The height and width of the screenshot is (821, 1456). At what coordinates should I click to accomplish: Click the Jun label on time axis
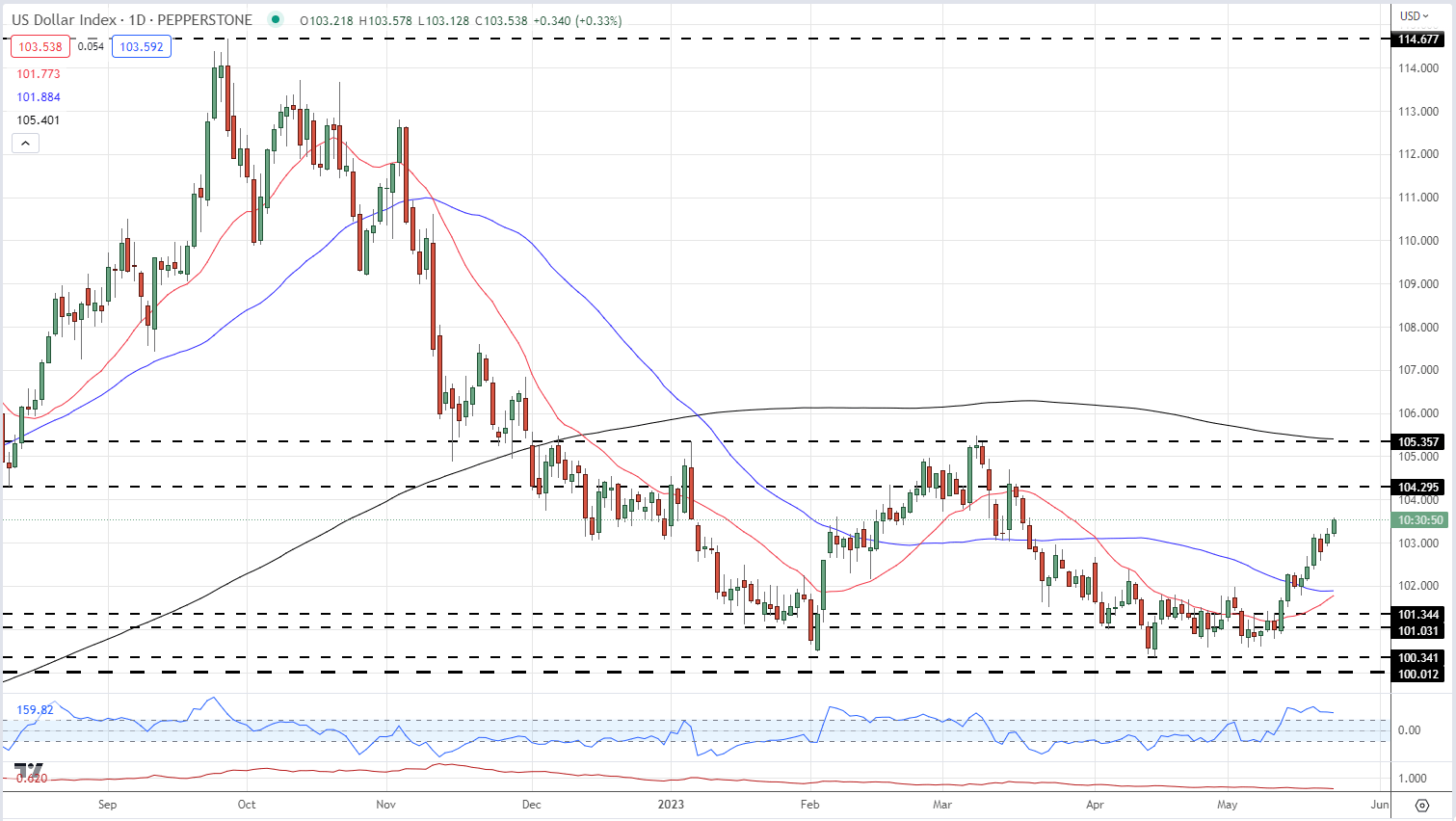[1380, 805]
